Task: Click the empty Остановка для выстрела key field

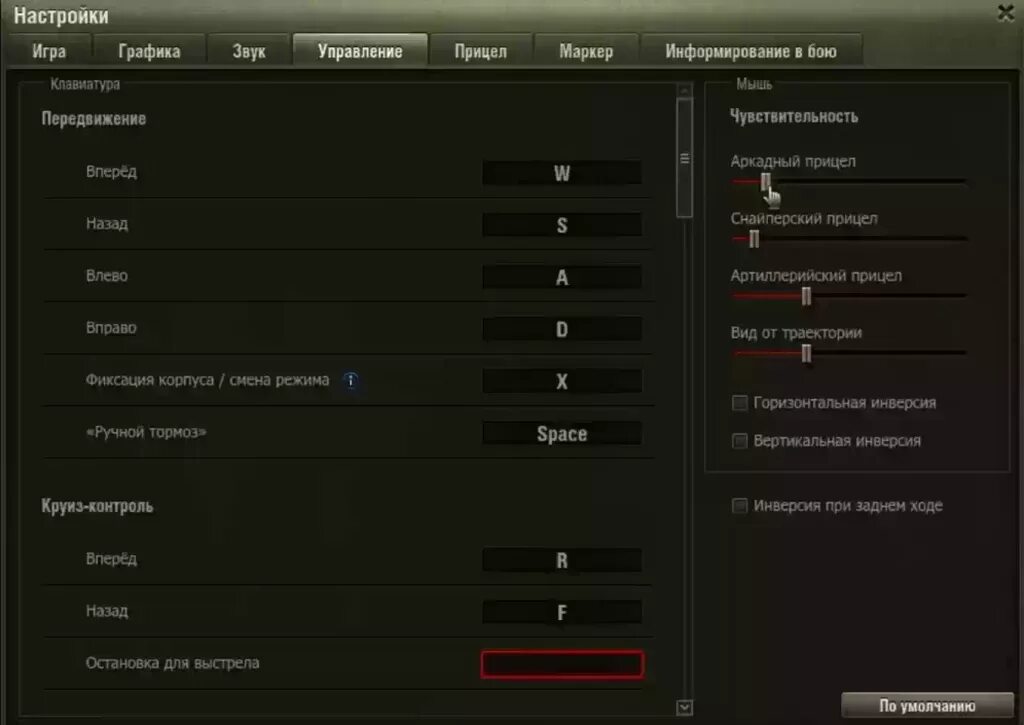Action: (562, 664)
